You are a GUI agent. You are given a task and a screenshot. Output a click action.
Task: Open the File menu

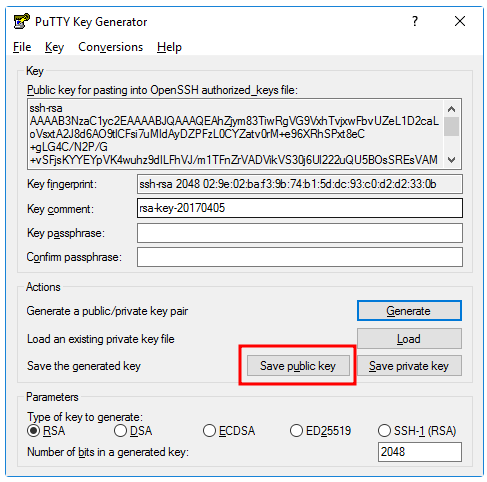pyautogui.click(x=22, y=47)
